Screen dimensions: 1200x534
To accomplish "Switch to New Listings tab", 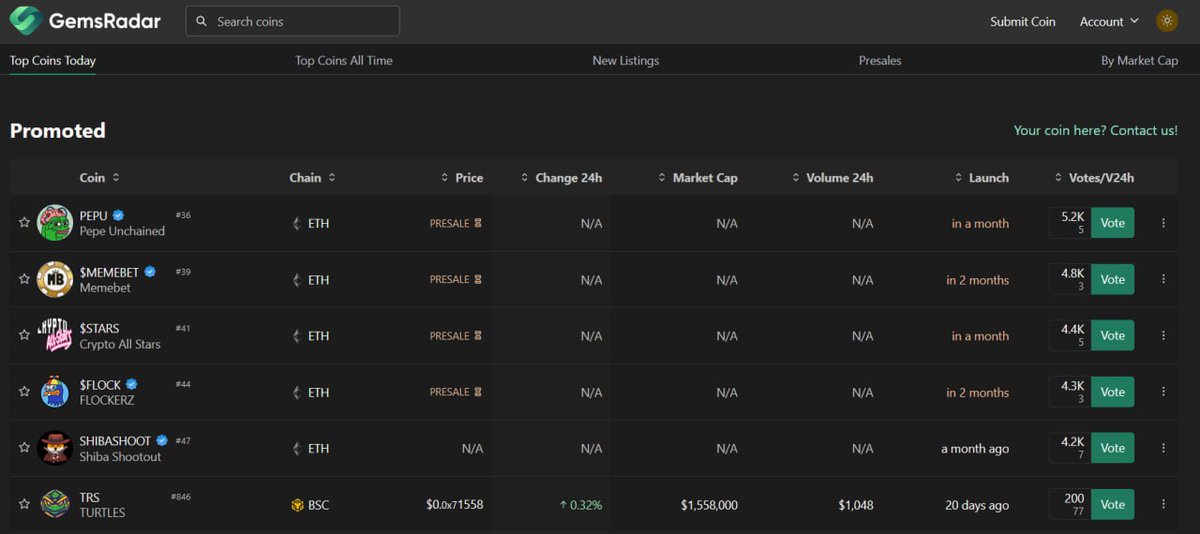I will [x=626, y=60].
